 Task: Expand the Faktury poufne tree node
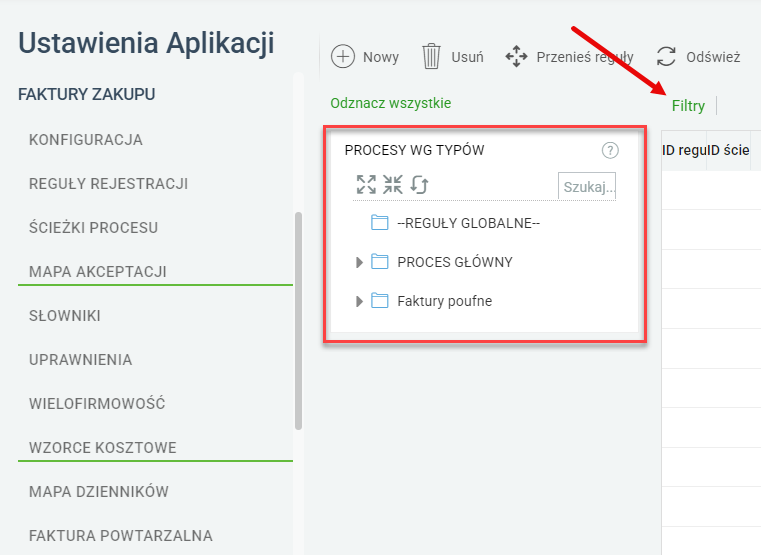359,301
